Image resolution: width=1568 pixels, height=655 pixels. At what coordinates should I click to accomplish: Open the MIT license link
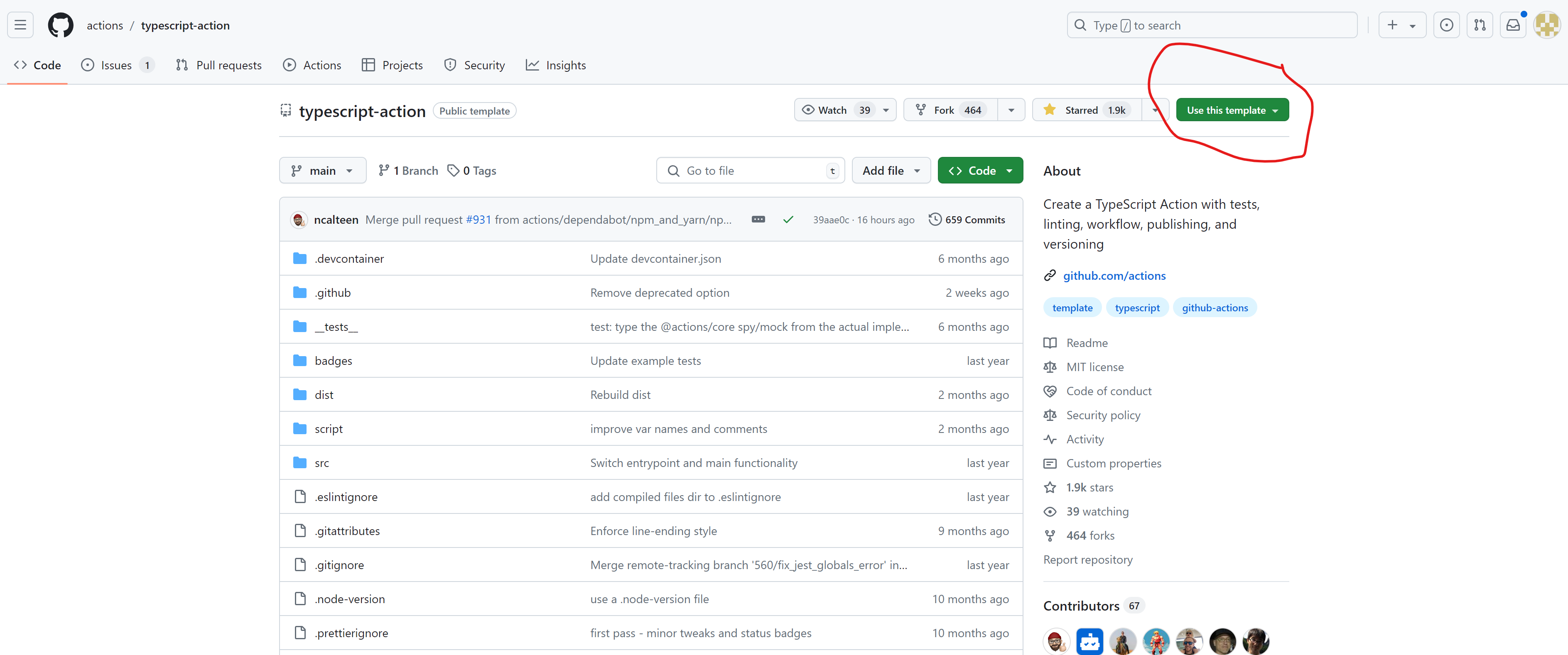tap(1094, 367)
